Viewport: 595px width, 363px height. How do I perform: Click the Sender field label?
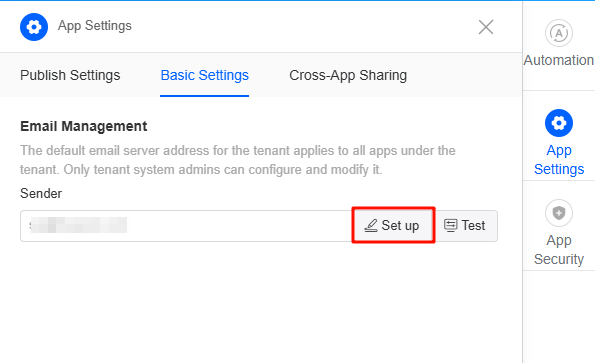pyautogui.click(x=41, y=193)
